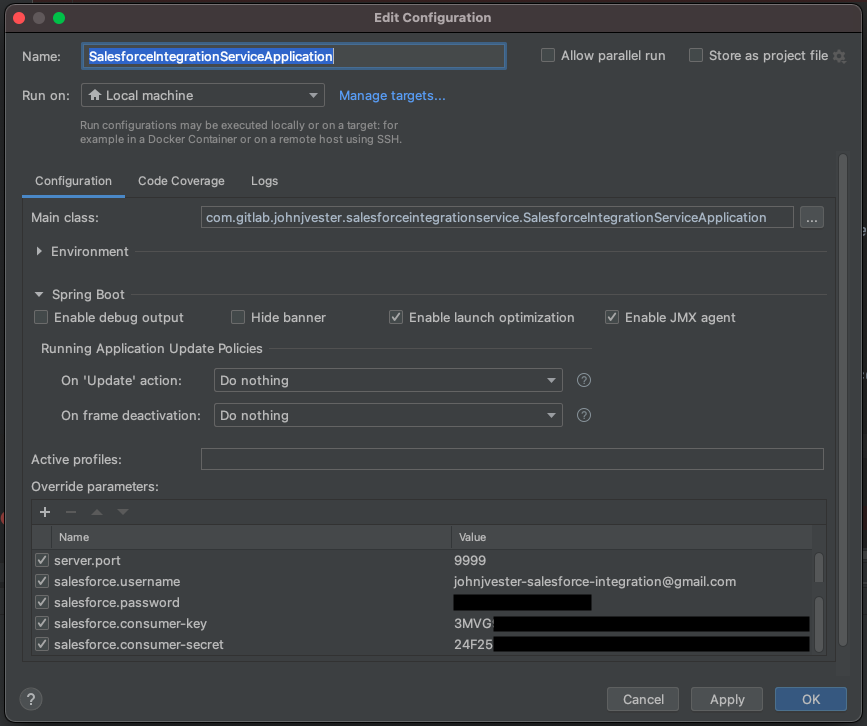The image size is (867, 726).
Task: Click the remove parameter minus icon
Action: click(71, 512)
